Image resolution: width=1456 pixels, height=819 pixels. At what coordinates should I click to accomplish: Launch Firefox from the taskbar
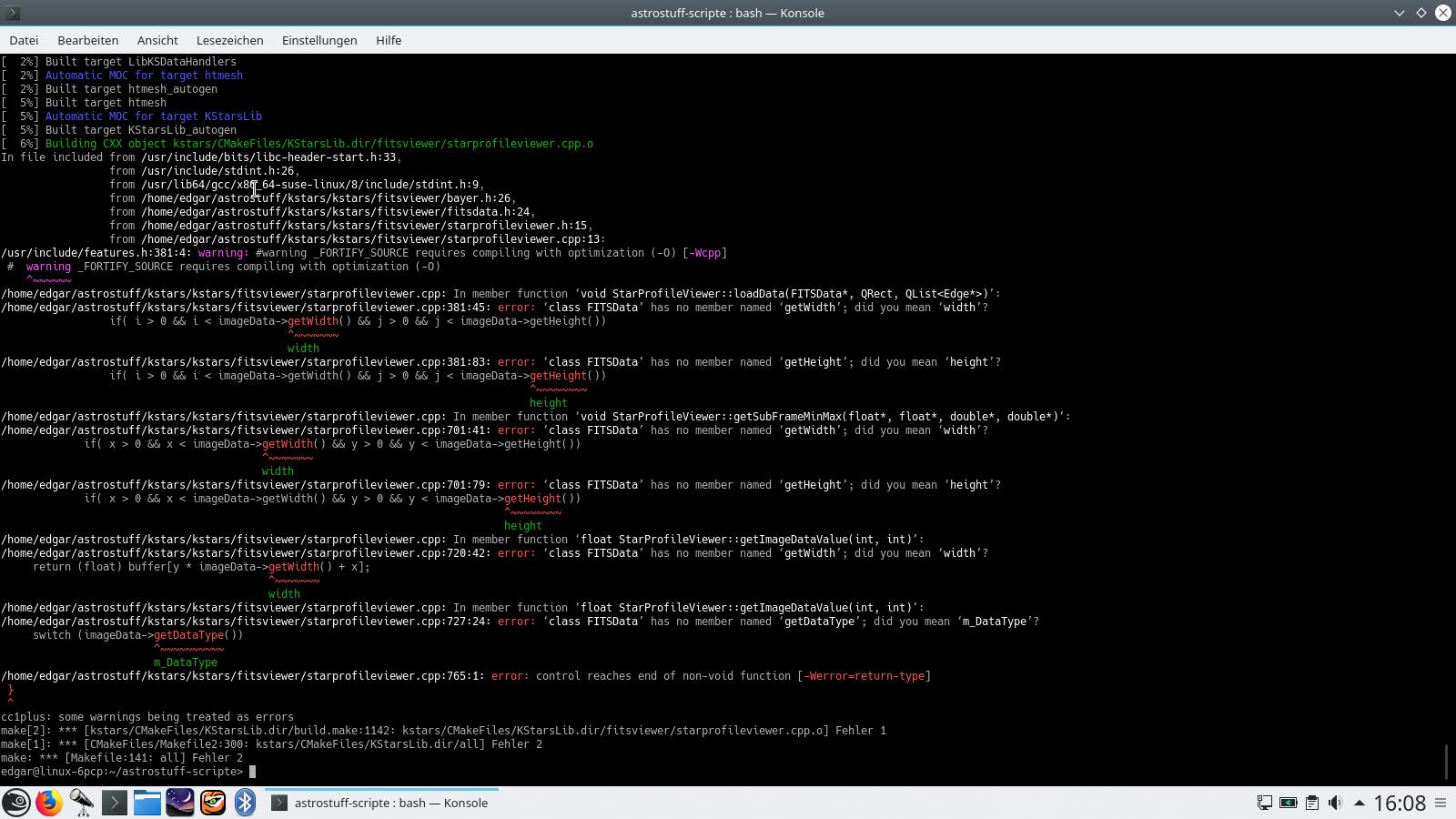click(49, 803)
